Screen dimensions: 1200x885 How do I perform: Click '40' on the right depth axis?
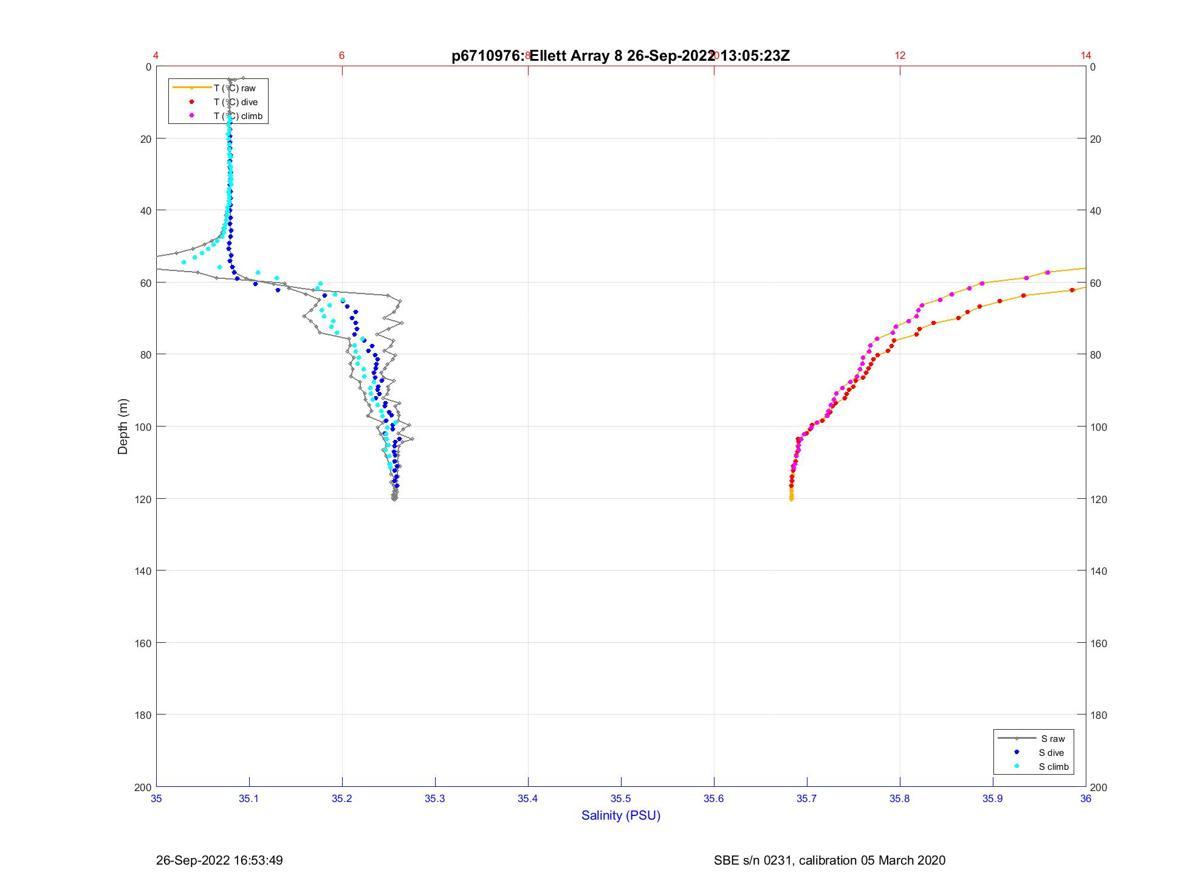coord(1097,211)
